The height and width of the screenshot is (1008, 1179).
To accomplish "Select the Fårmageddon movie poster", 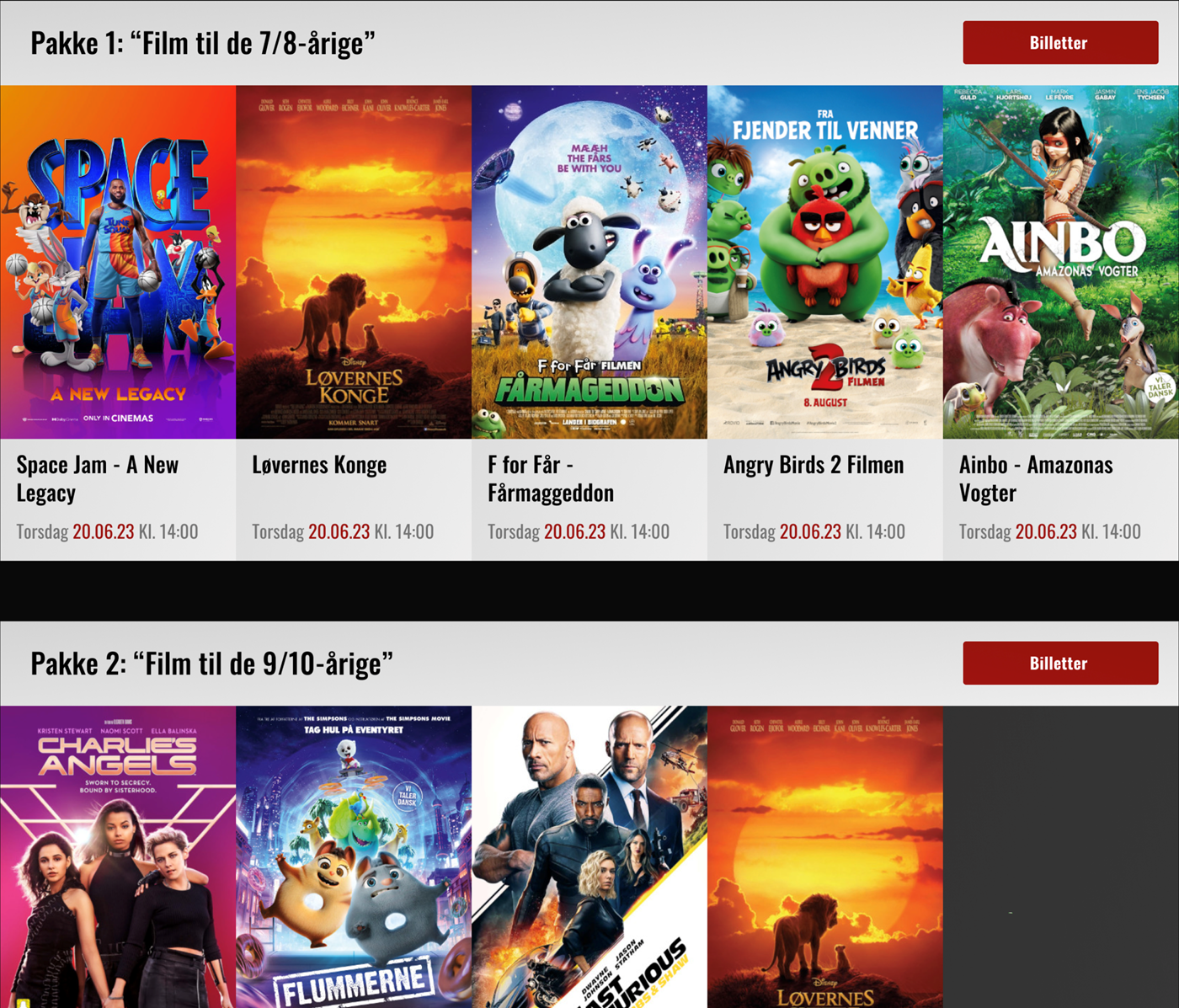I will [x=589, y=262].
